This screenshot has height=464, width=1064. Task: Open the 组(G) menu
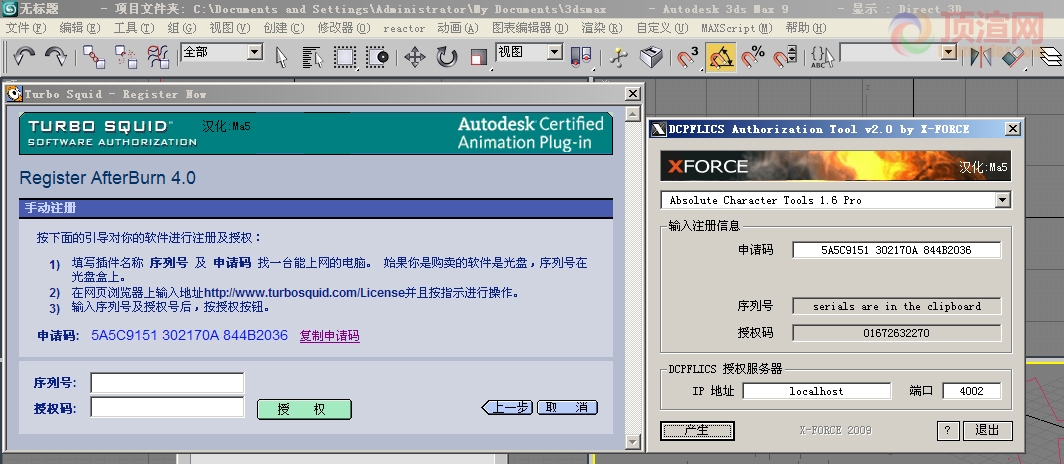click(x=181, y=28)
